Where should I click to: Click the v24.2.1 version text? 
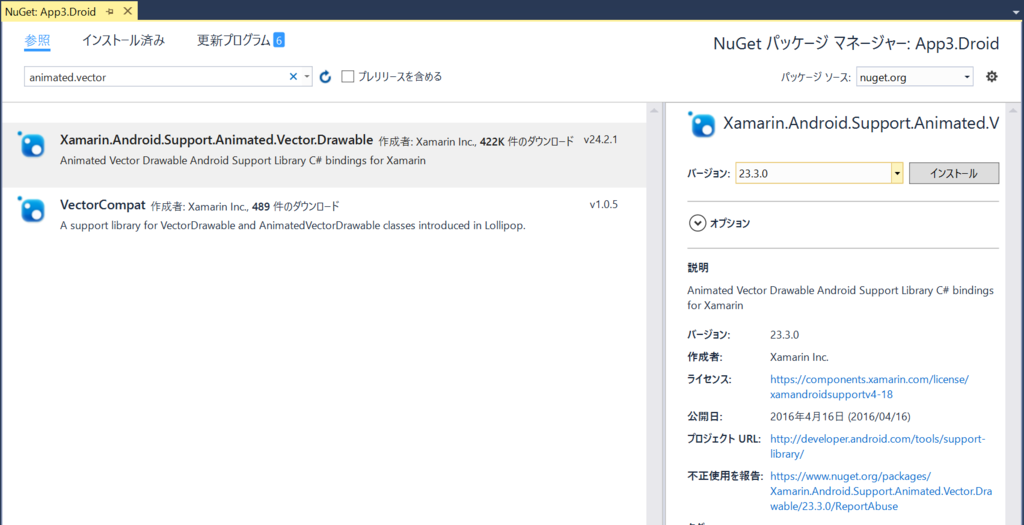point(601,140)
